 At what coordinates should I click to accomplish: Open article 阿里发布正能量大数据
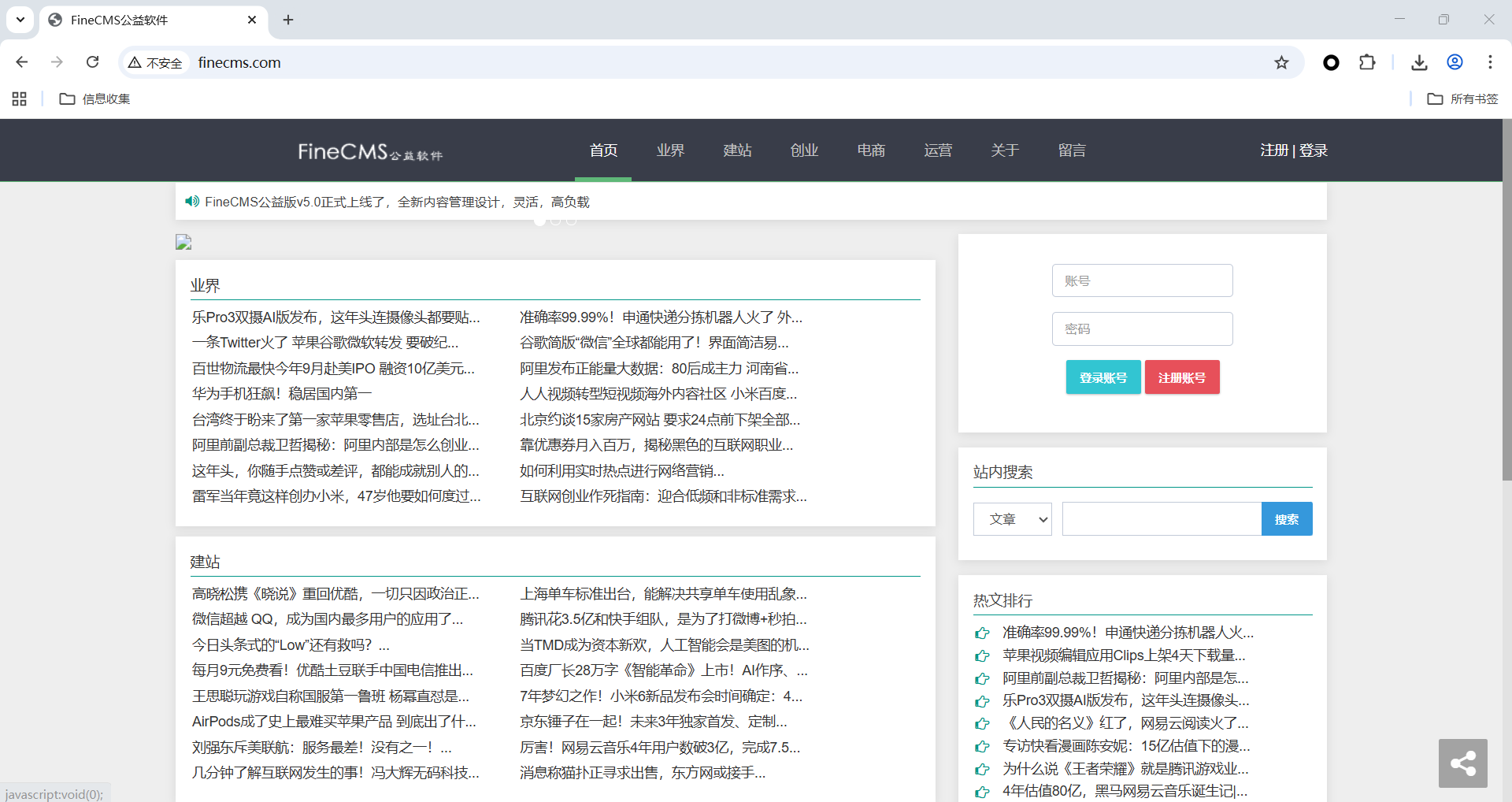click(659, 369)
